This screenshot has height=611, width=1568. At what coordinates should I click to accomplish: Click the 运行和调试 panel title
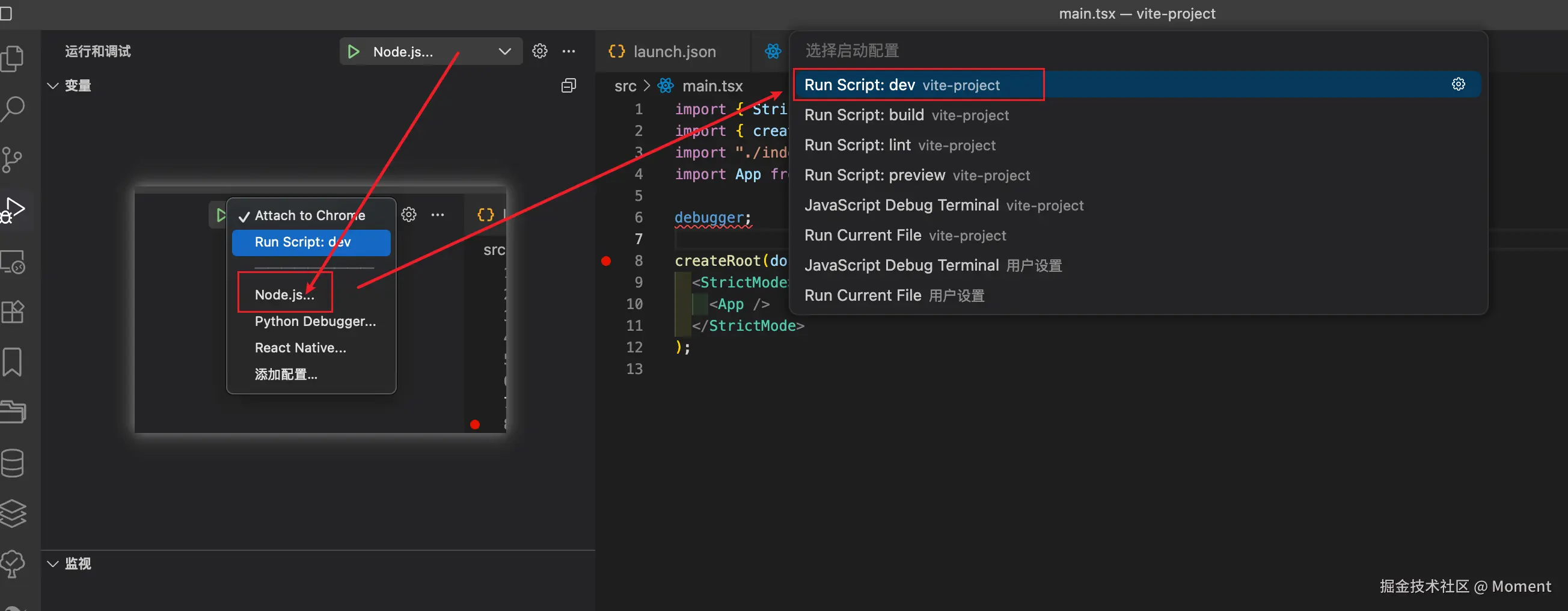[97, 51]
